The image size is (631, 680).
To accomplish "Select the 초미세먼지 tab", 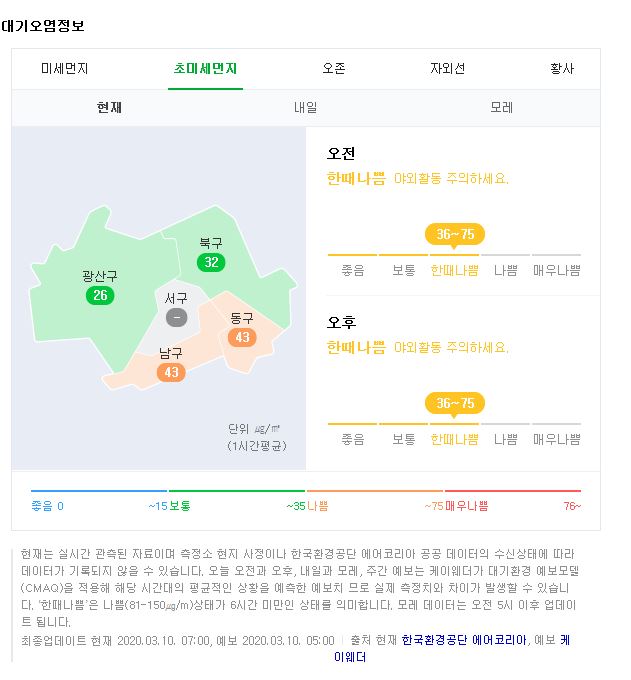I will [x=205, y=69].
